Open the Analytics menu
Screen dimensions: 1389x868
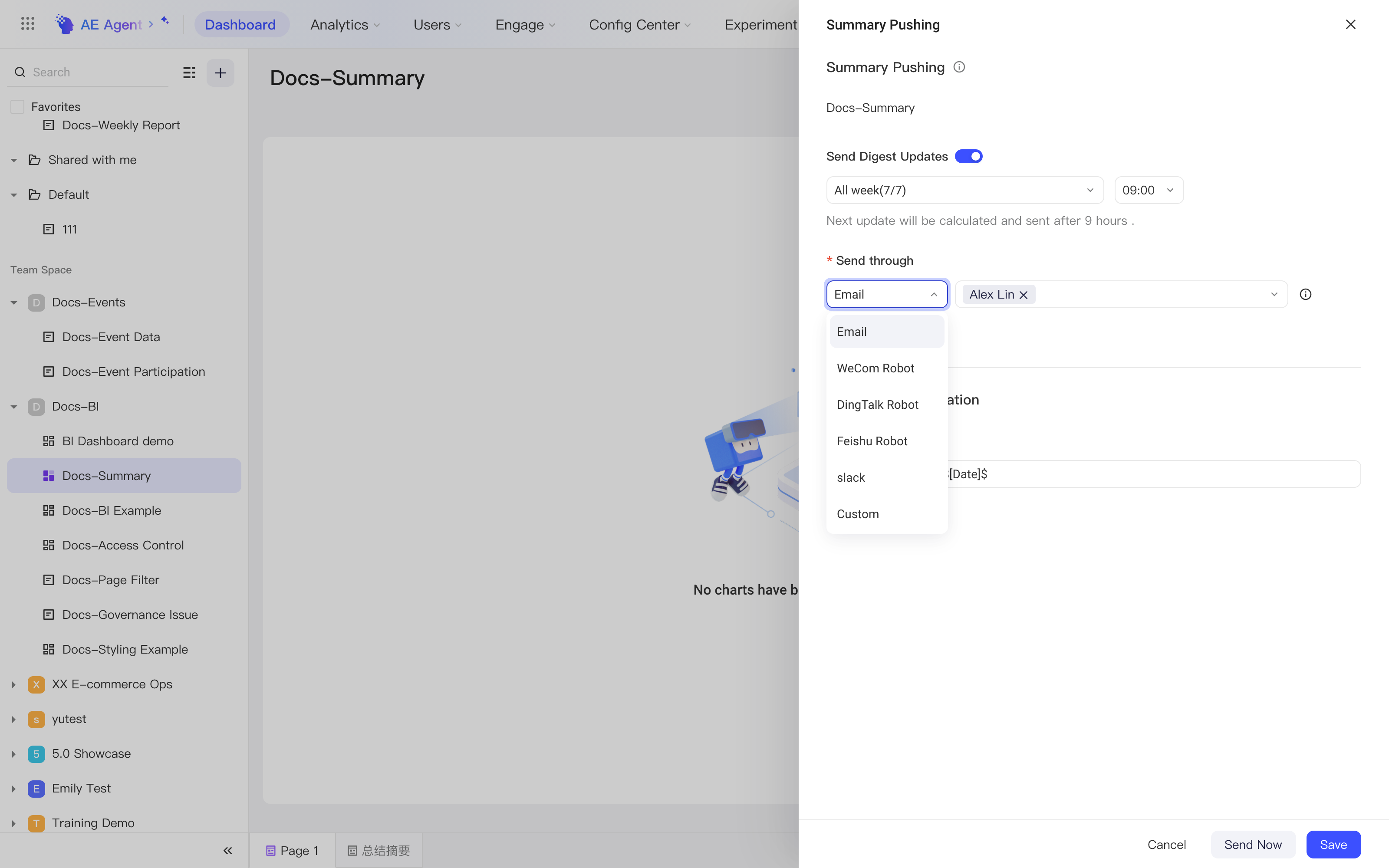(346, 25)
